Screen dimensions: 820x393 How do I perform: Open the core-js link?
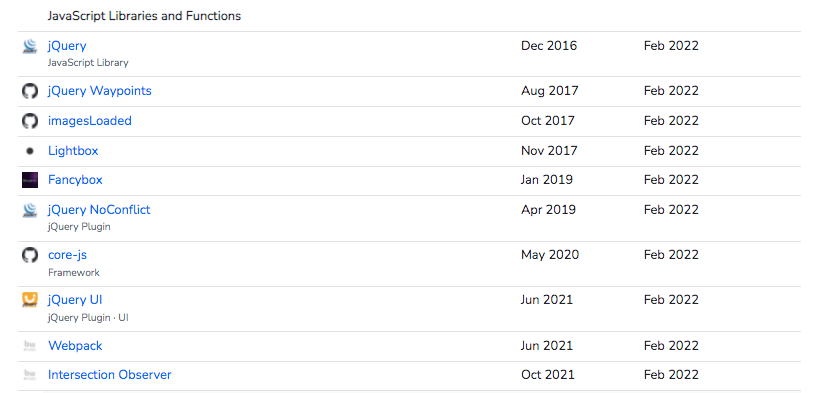pos(67,255)
